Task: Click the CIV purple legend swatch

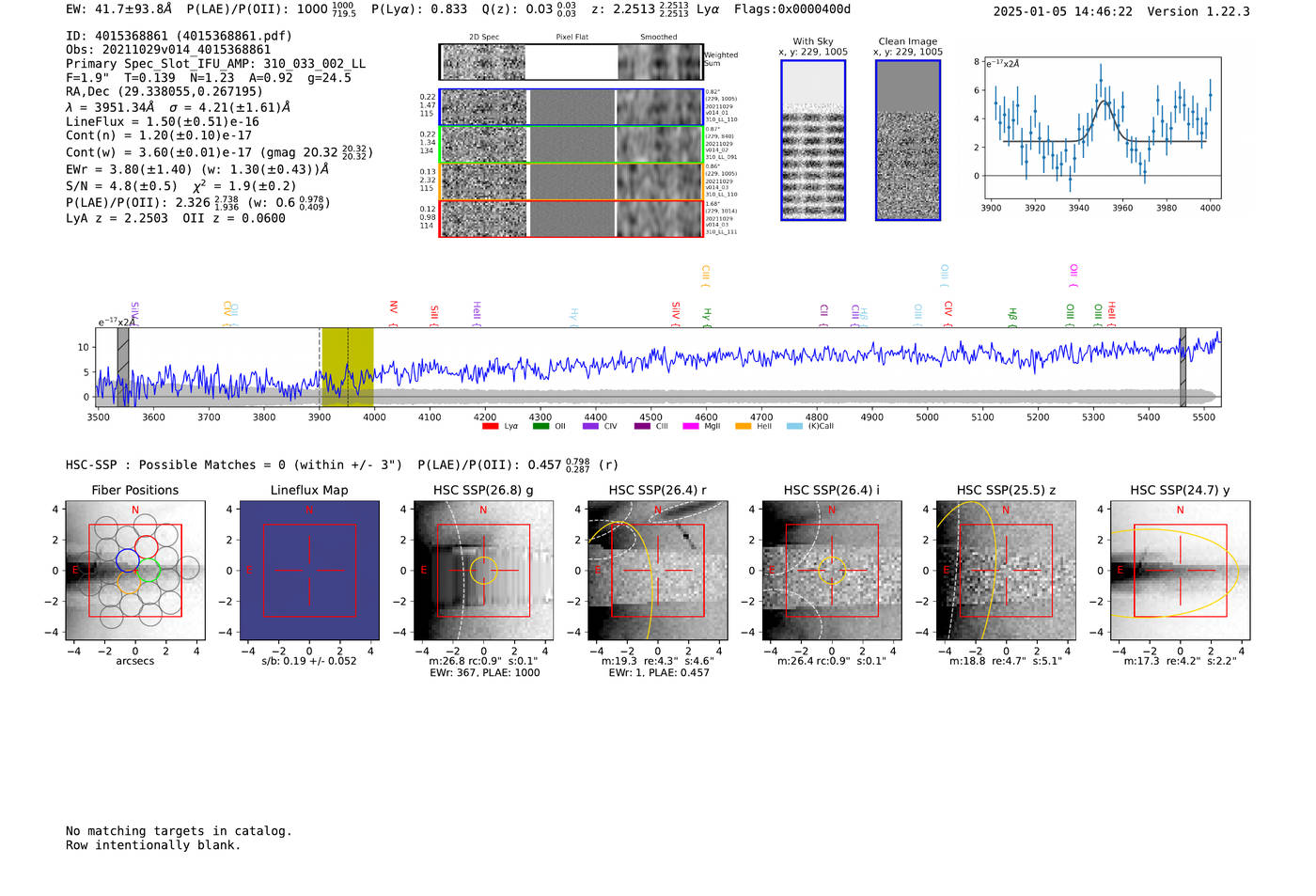Action: [590, 426]
